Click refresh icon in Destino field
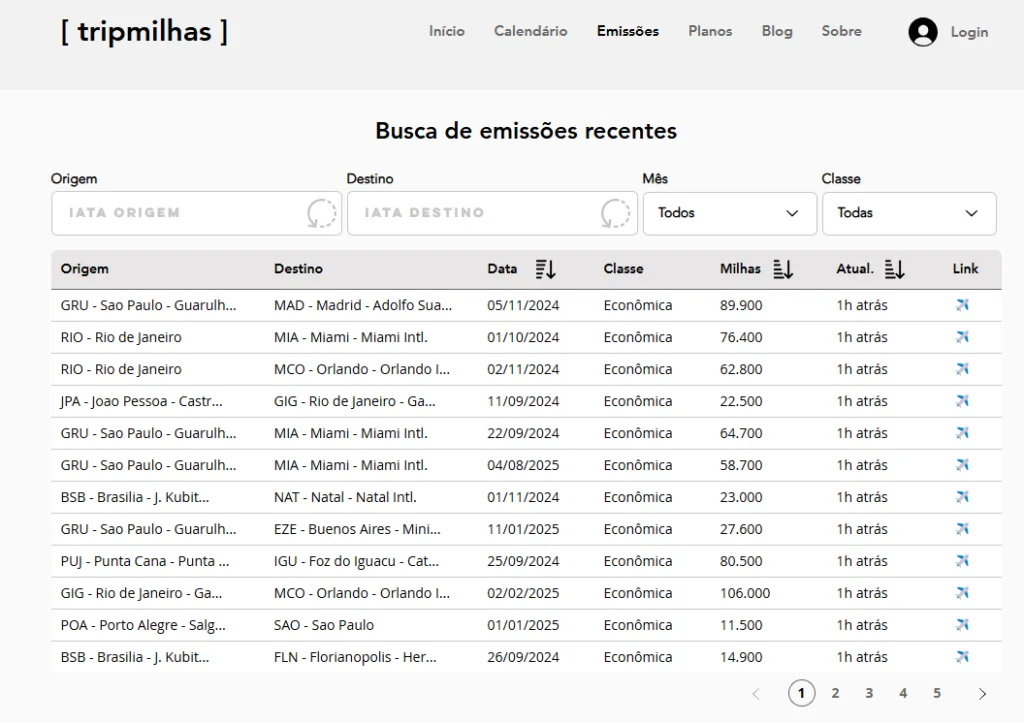Image resolution: width=1024 pixels, height=723 pixels. 615,213
